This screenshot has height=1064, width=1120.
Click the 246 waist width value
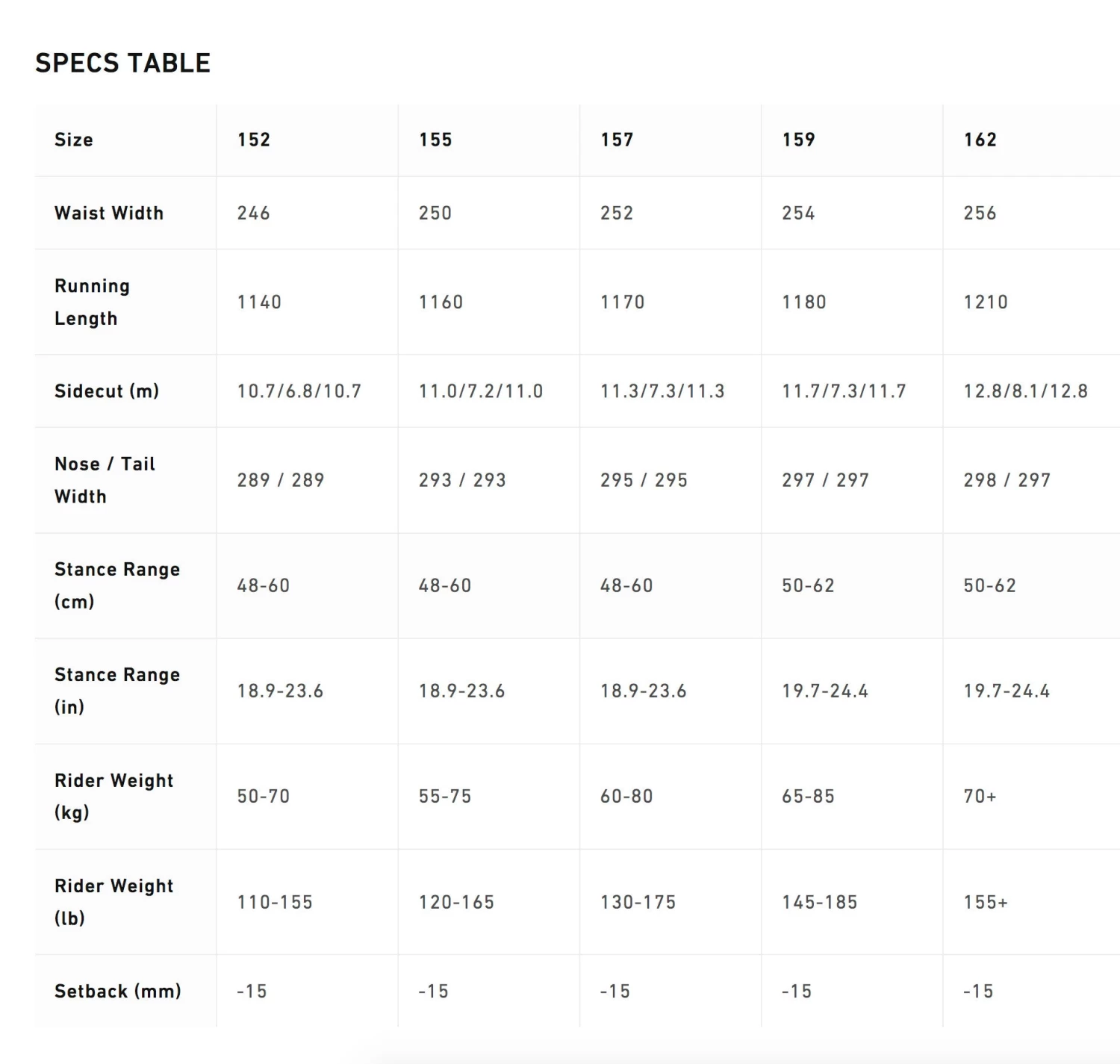point(254,213)
